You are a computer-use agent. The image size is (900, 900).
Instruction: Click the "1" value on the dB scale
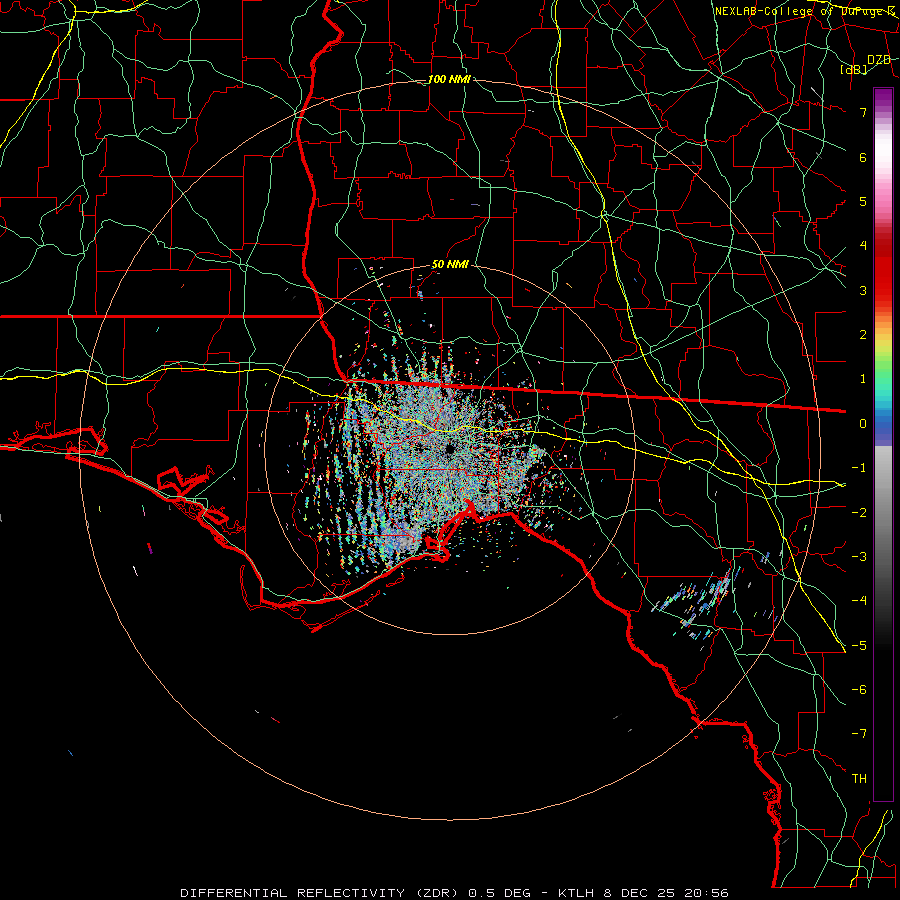pyautogui.click(x=863, y=379)
